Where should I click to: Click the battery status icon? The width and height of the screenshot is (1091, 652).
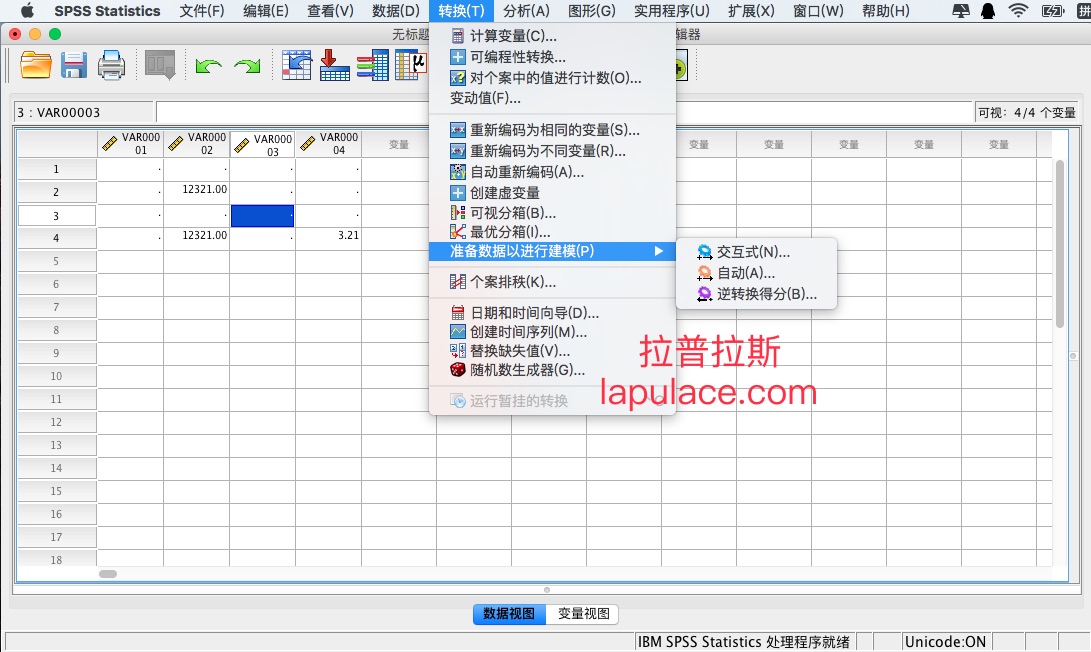point(1053,10)
